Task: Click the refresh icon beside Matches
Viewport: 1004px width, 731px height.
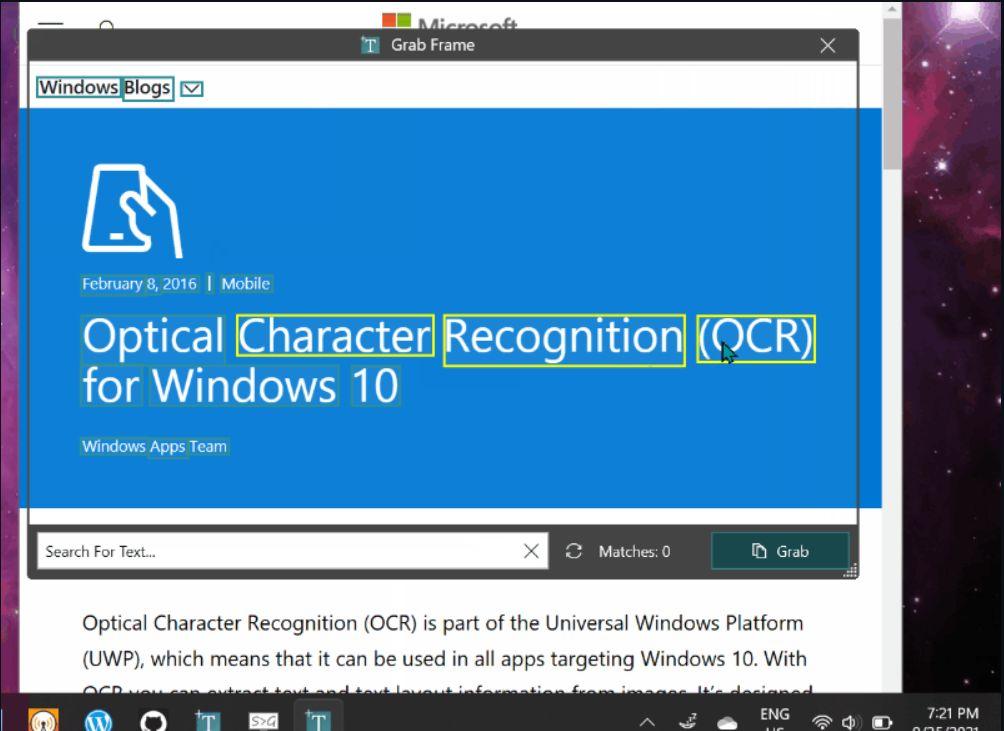Action: coord(574,551)
